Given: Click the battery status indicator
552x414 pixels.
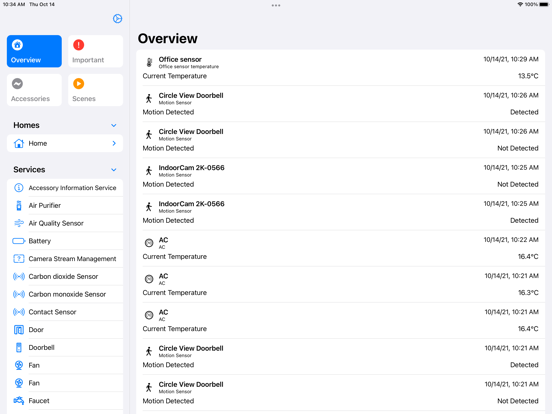Looking at the screenshot, I should click(x=544, y=5).
